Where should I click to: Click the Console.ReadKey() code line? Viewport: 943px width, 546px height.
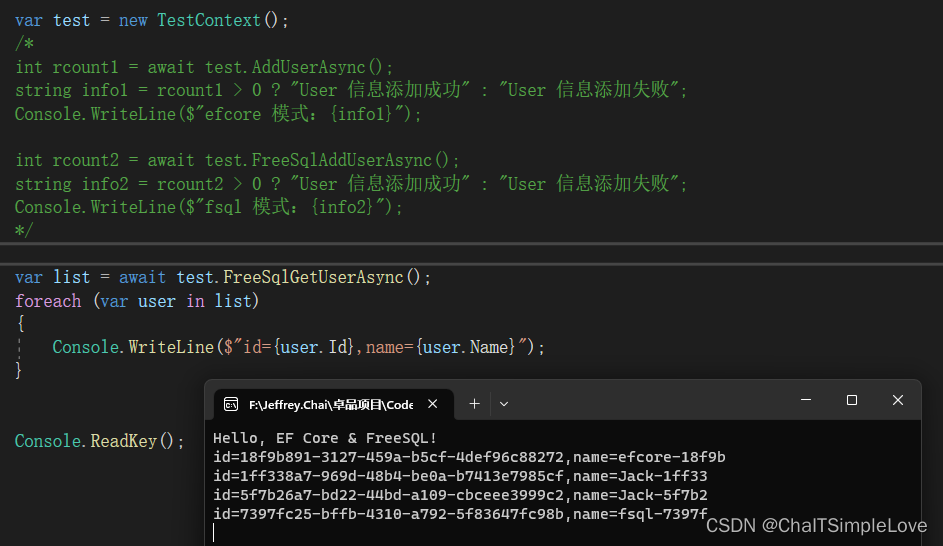point(99,441)
